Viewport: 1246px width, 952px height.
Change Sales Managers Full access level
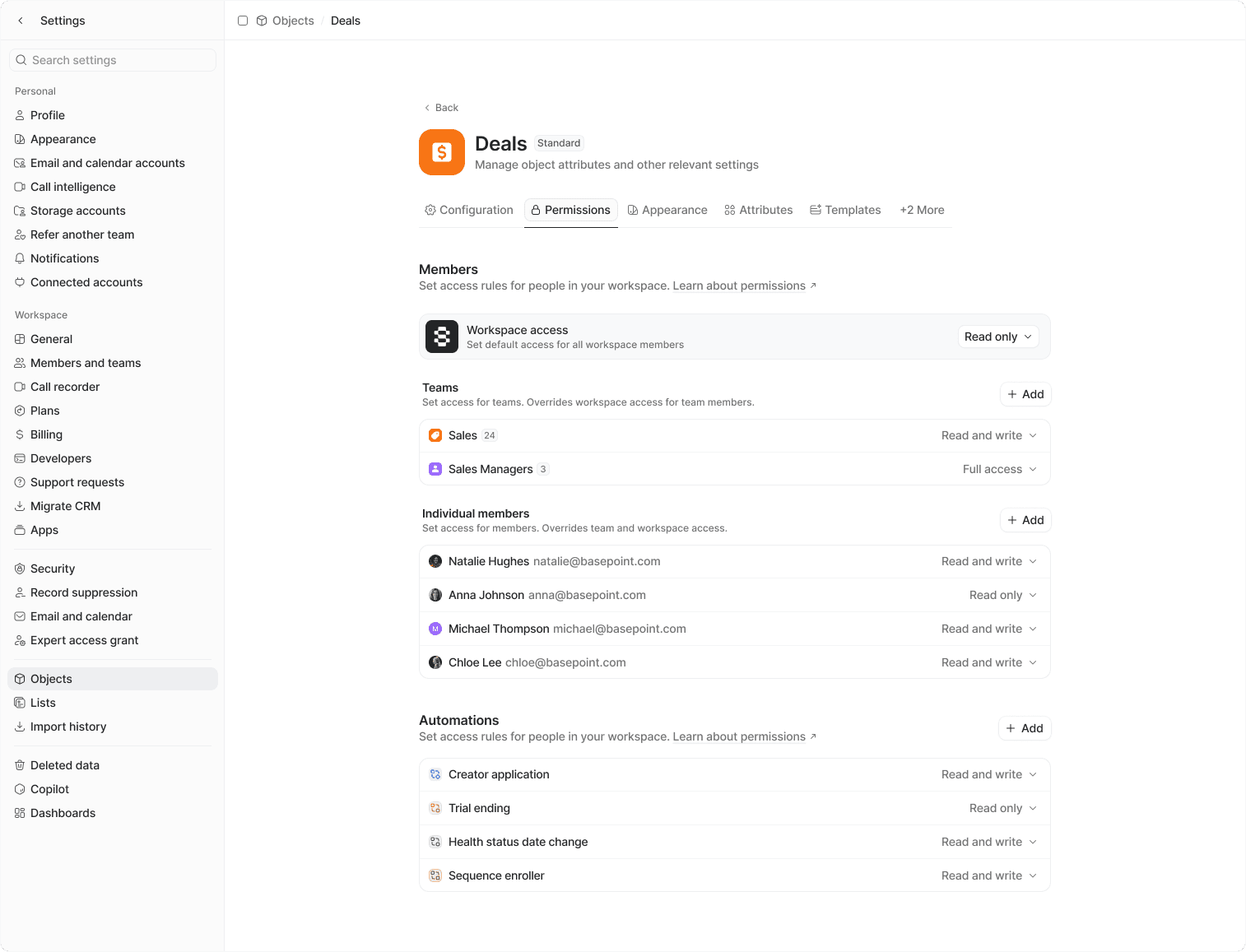[999, 469]
